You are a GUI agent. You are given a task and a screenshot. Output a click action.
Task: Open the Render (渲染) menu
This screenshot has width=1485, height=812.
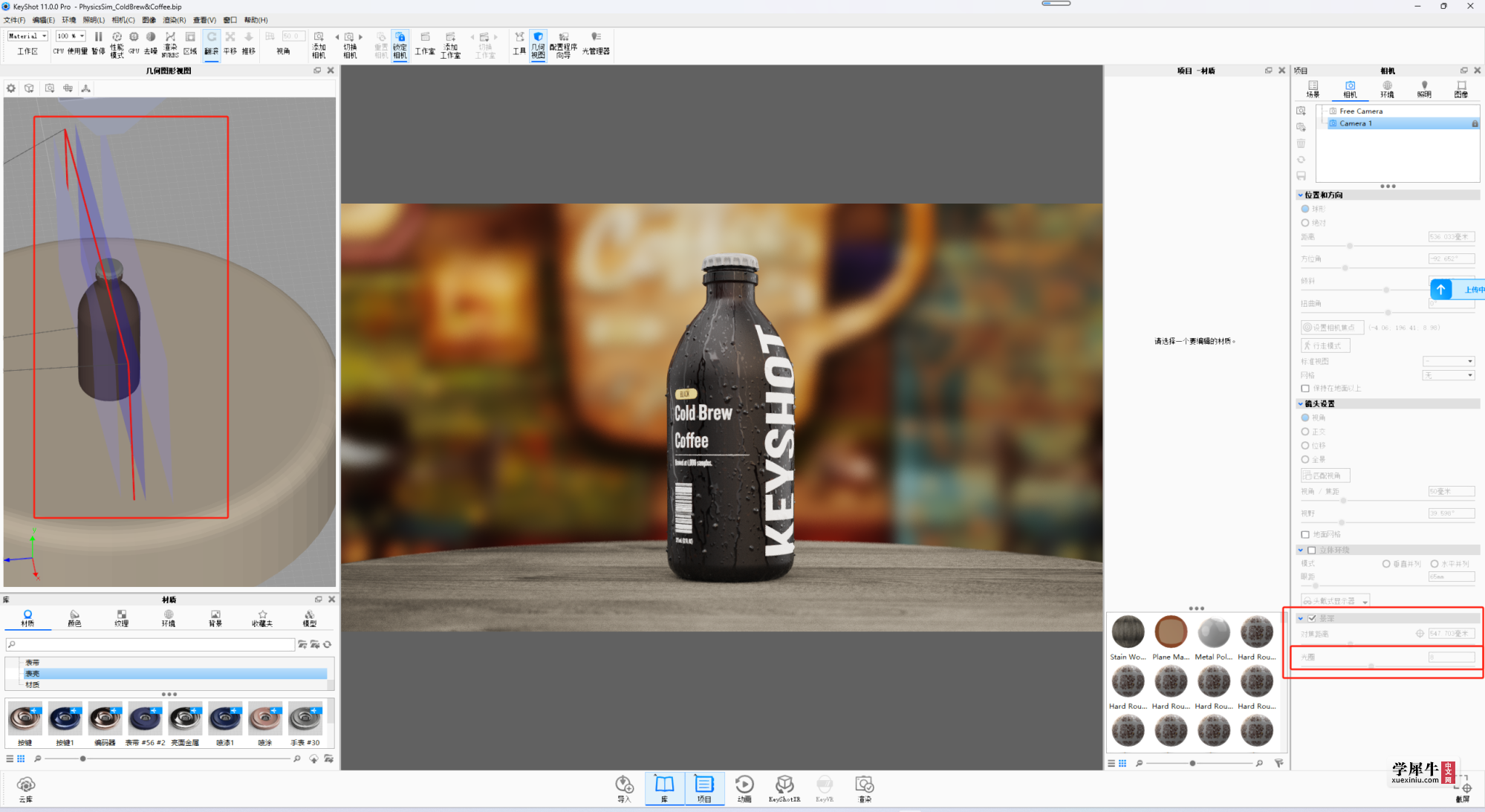pyautogui.click(x=175, y=20)
